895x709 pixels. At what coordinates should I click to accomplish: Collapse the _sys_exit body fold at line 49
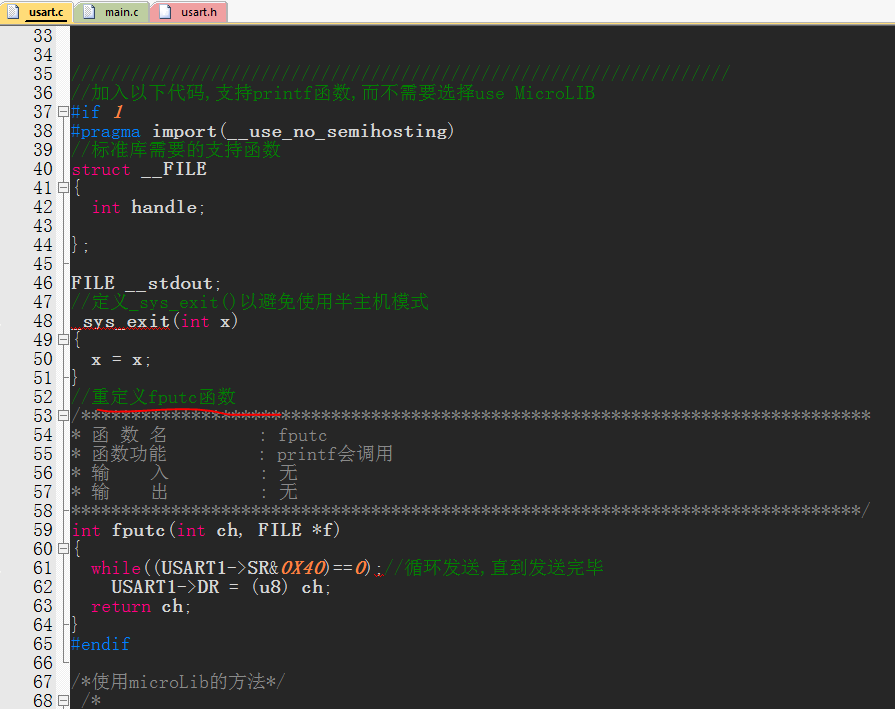point(63,340)
